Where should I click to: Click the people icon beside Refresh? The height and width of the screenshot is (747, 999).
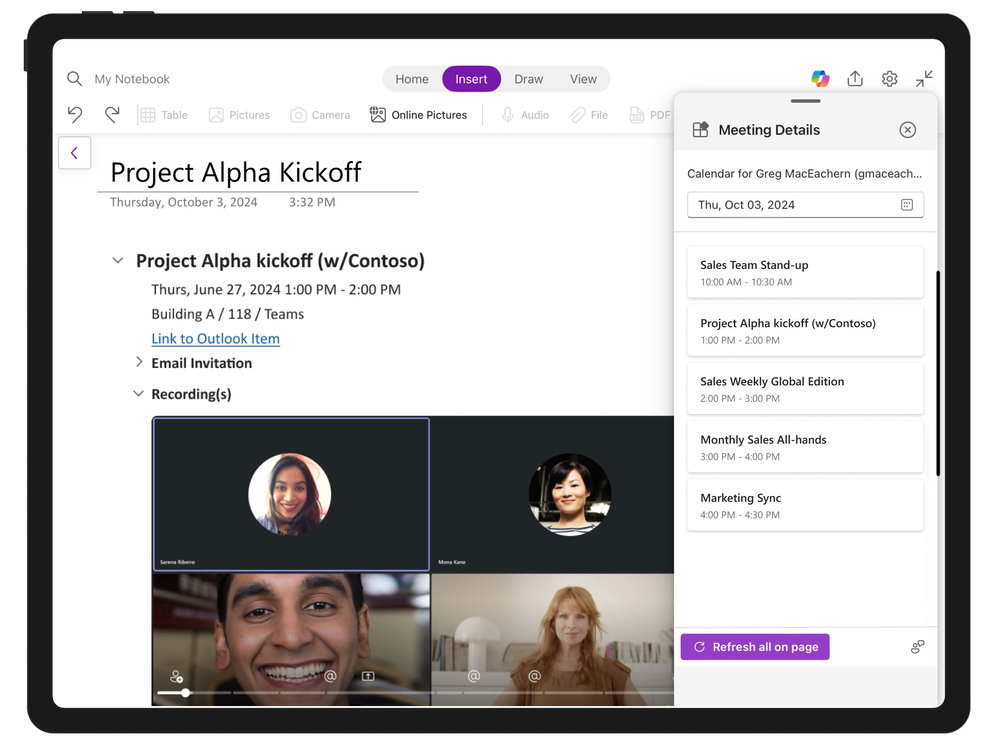pyautogui.click(x=917, y=647)
